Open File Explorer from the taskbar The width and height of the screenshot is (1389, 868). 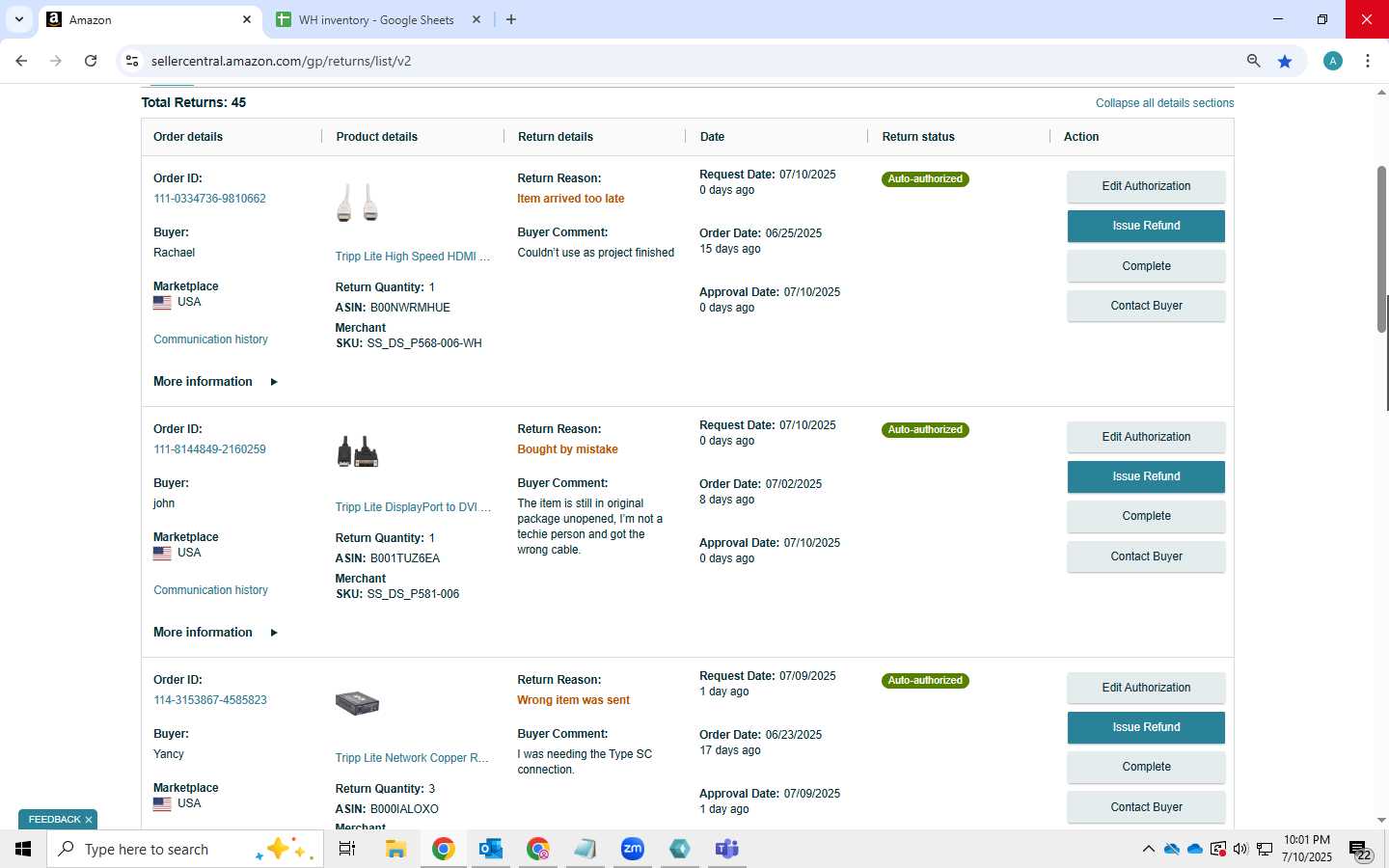pos(395,849)
